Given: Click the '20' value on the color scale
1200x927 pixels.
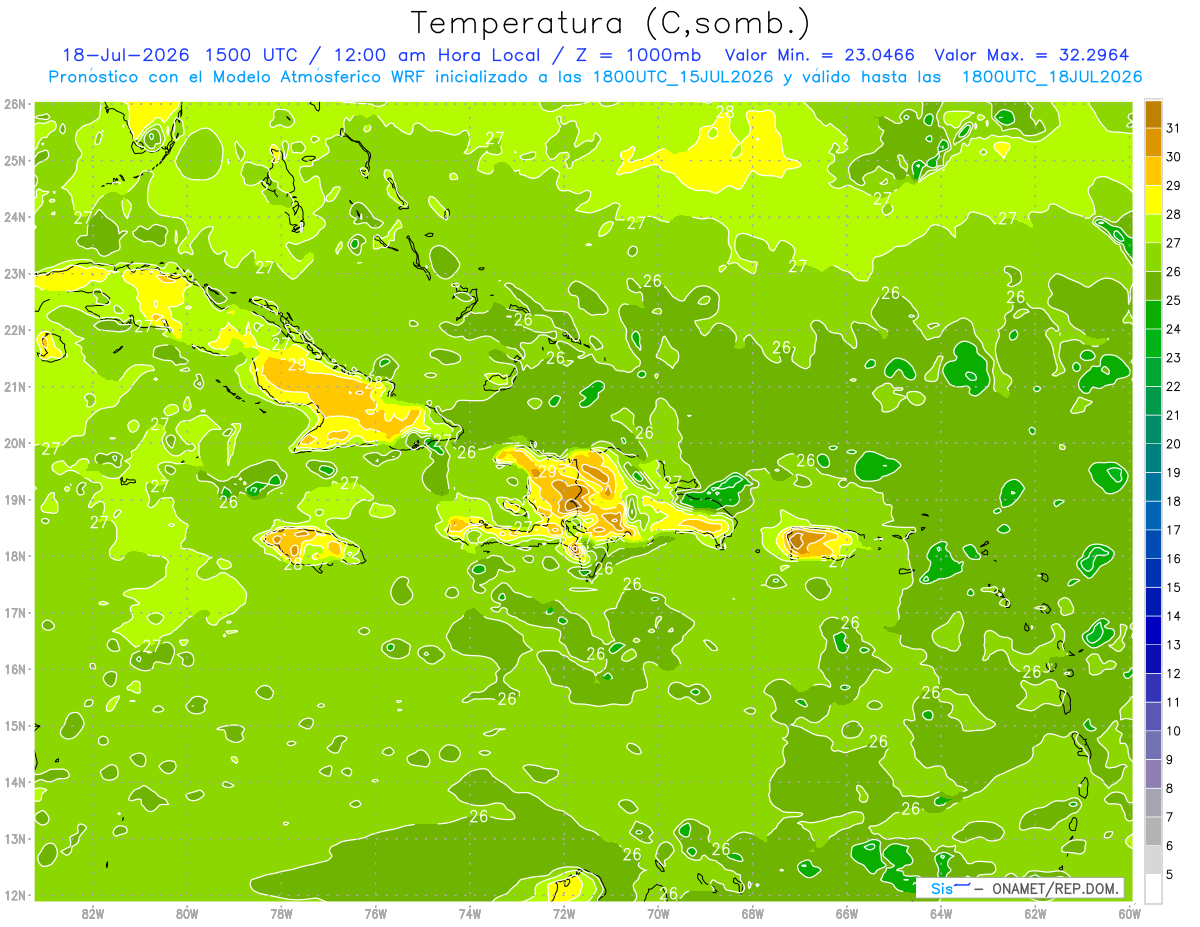Looking at the screenshot, I should [1173, 444].
